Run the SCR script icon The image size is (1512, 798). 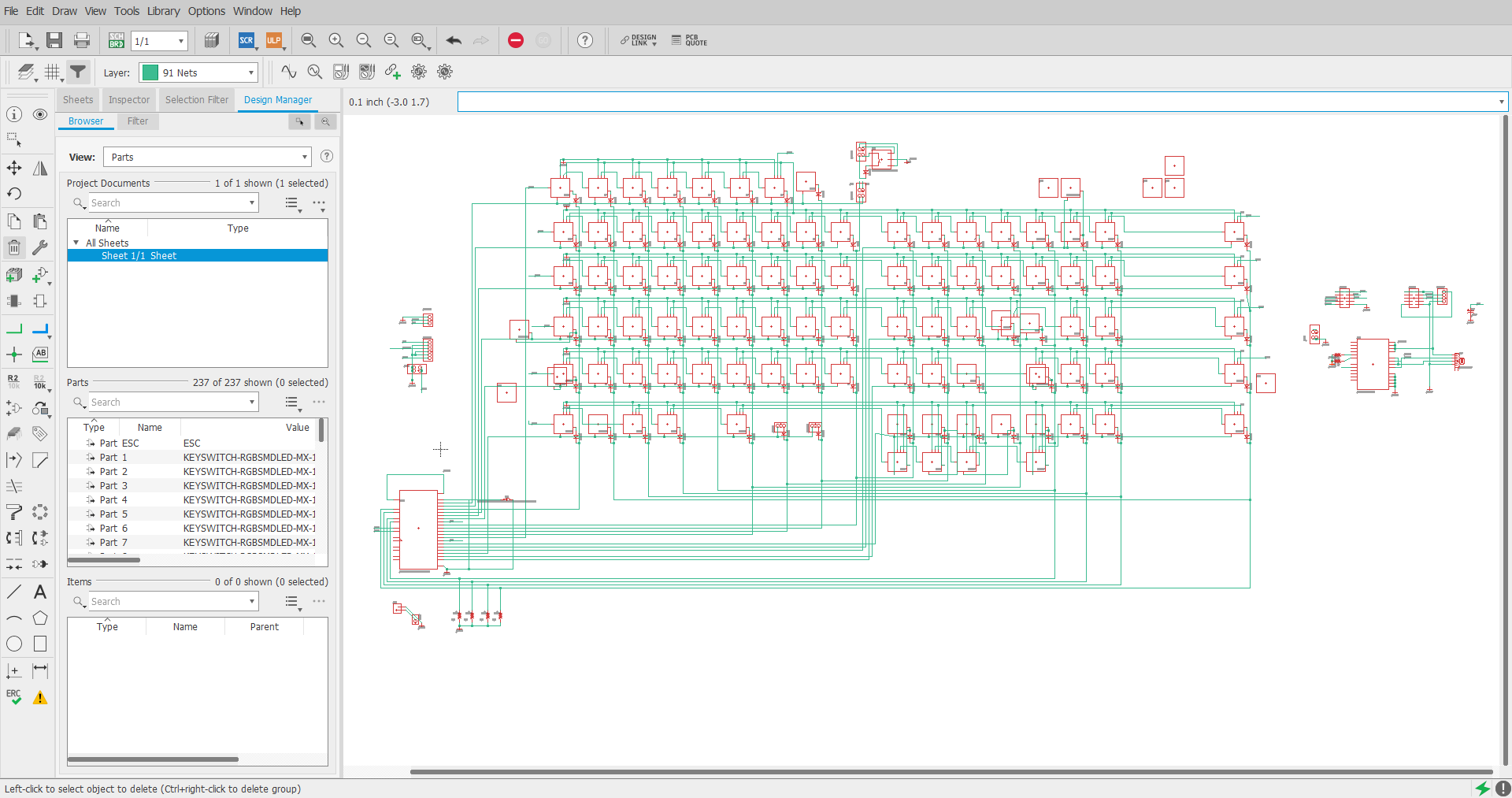pyautogui.click(x=246, y=41)
